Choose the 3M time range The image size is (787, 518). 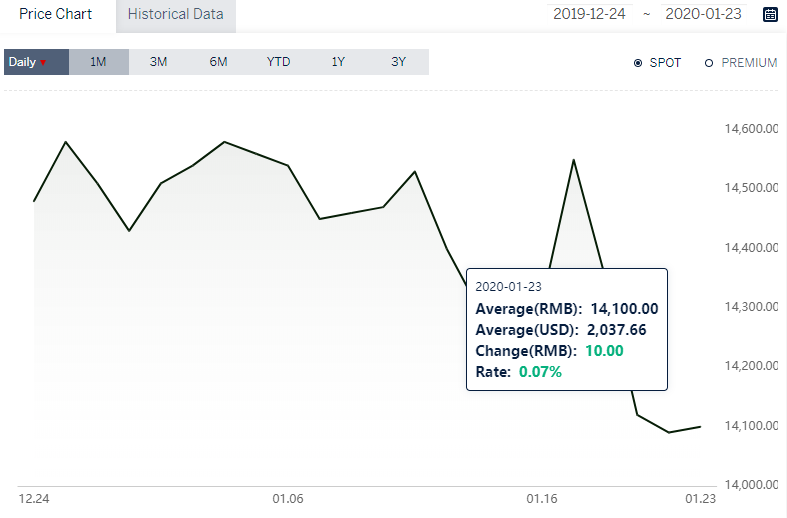[158, 62]
